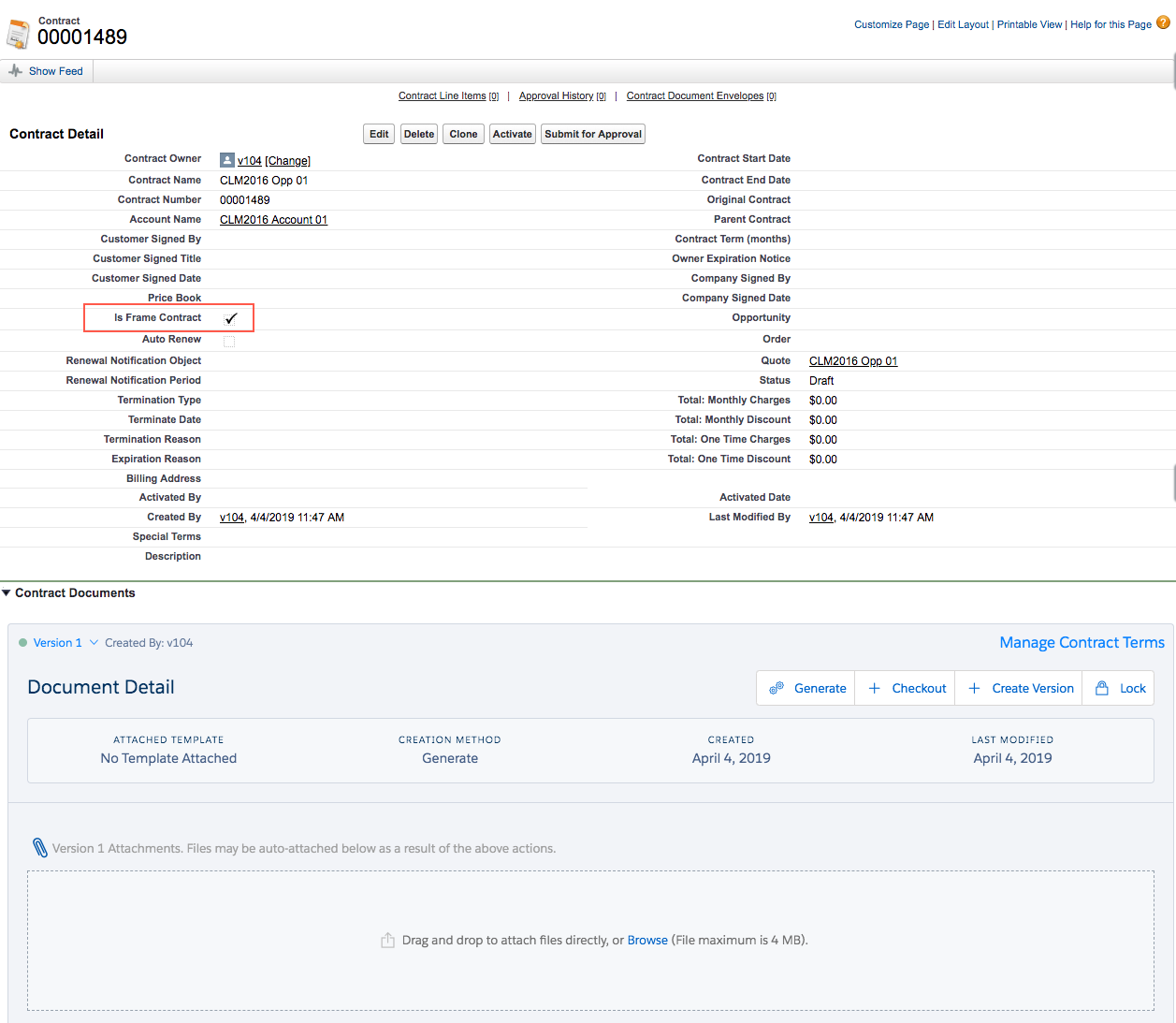Viewport: 1176px width, 1023px height.
Task: Click the Created April 4, 2019 value
Action: (x=732, y=758)
